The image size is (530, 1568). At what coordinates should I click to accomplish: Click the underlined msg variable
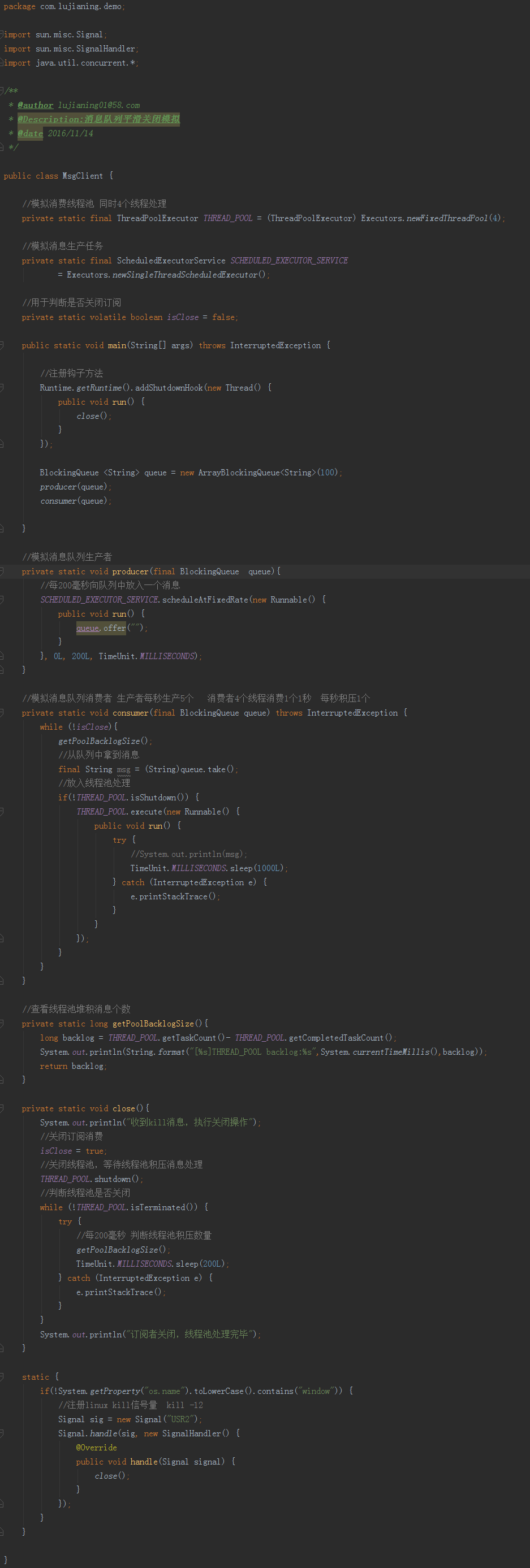coord(124,769)
